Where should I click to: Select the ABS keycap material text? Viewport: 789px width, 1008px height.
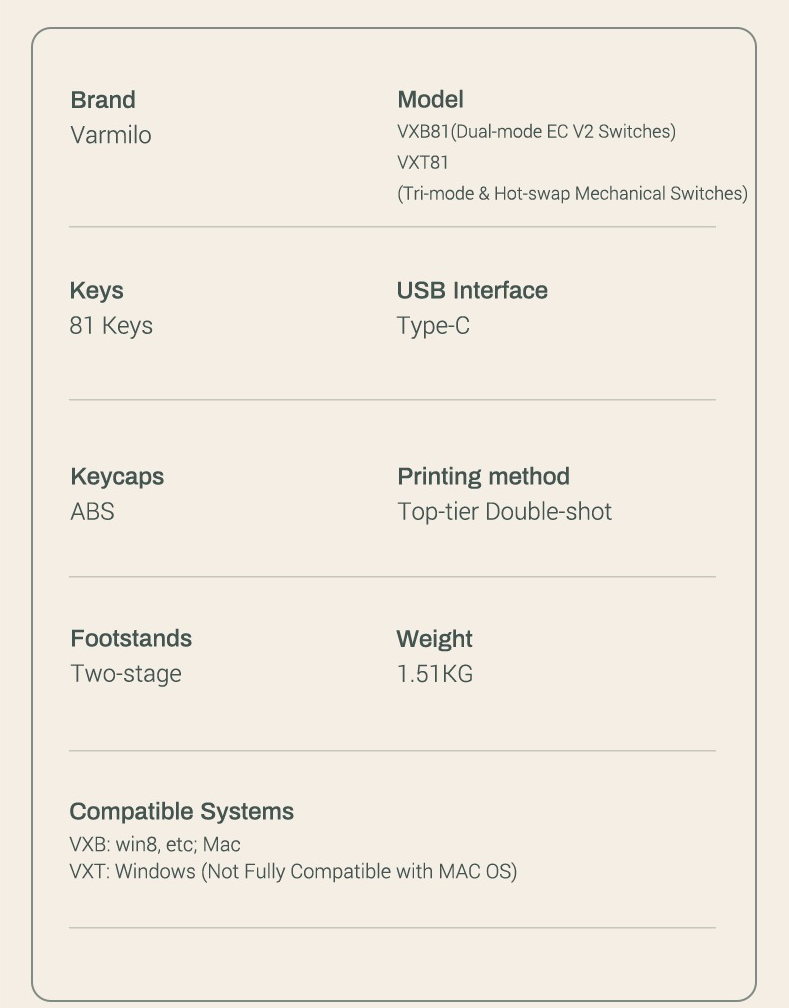93,512
